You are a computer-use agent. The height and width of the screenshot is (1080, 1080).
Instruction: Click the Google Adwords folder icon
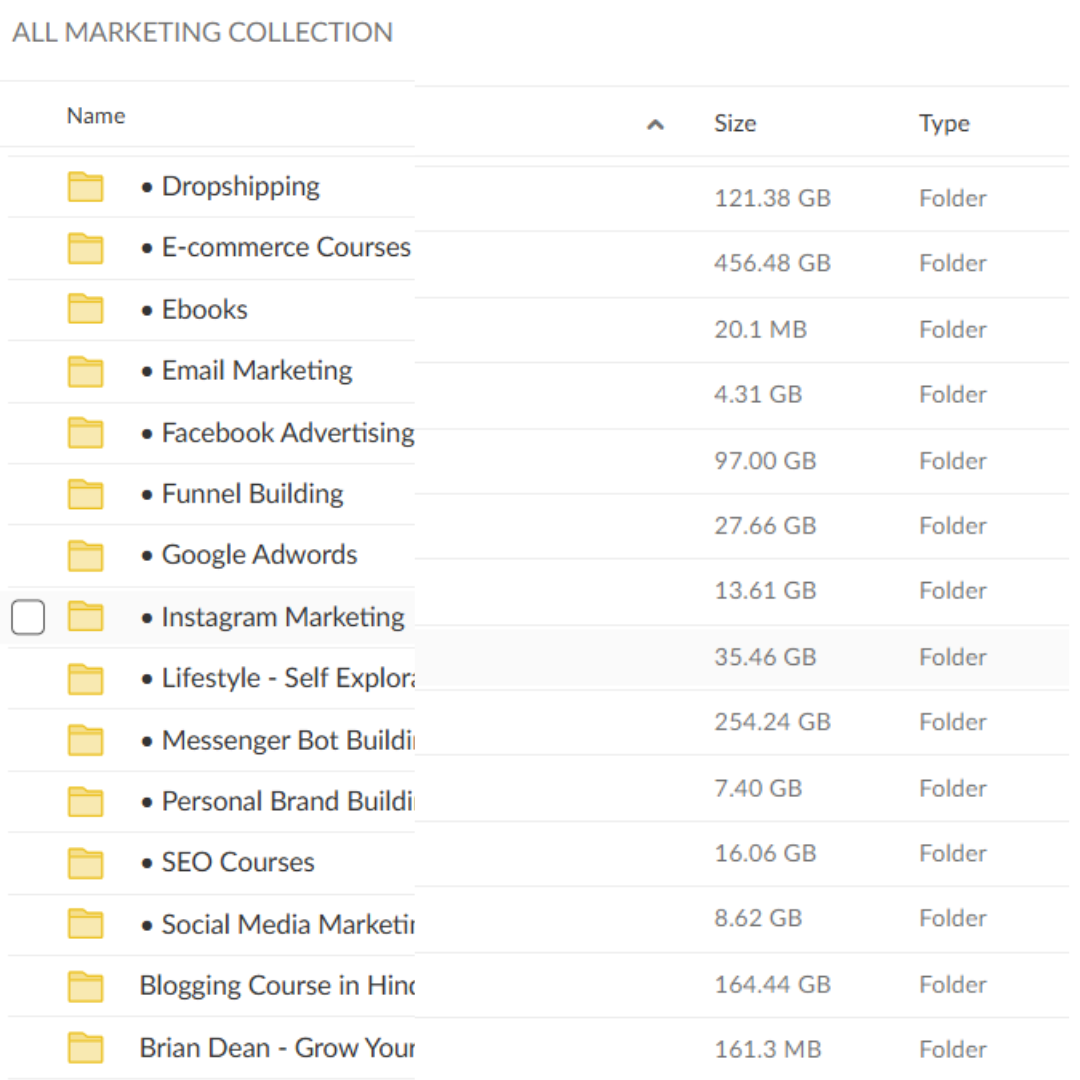pos(85,555)
